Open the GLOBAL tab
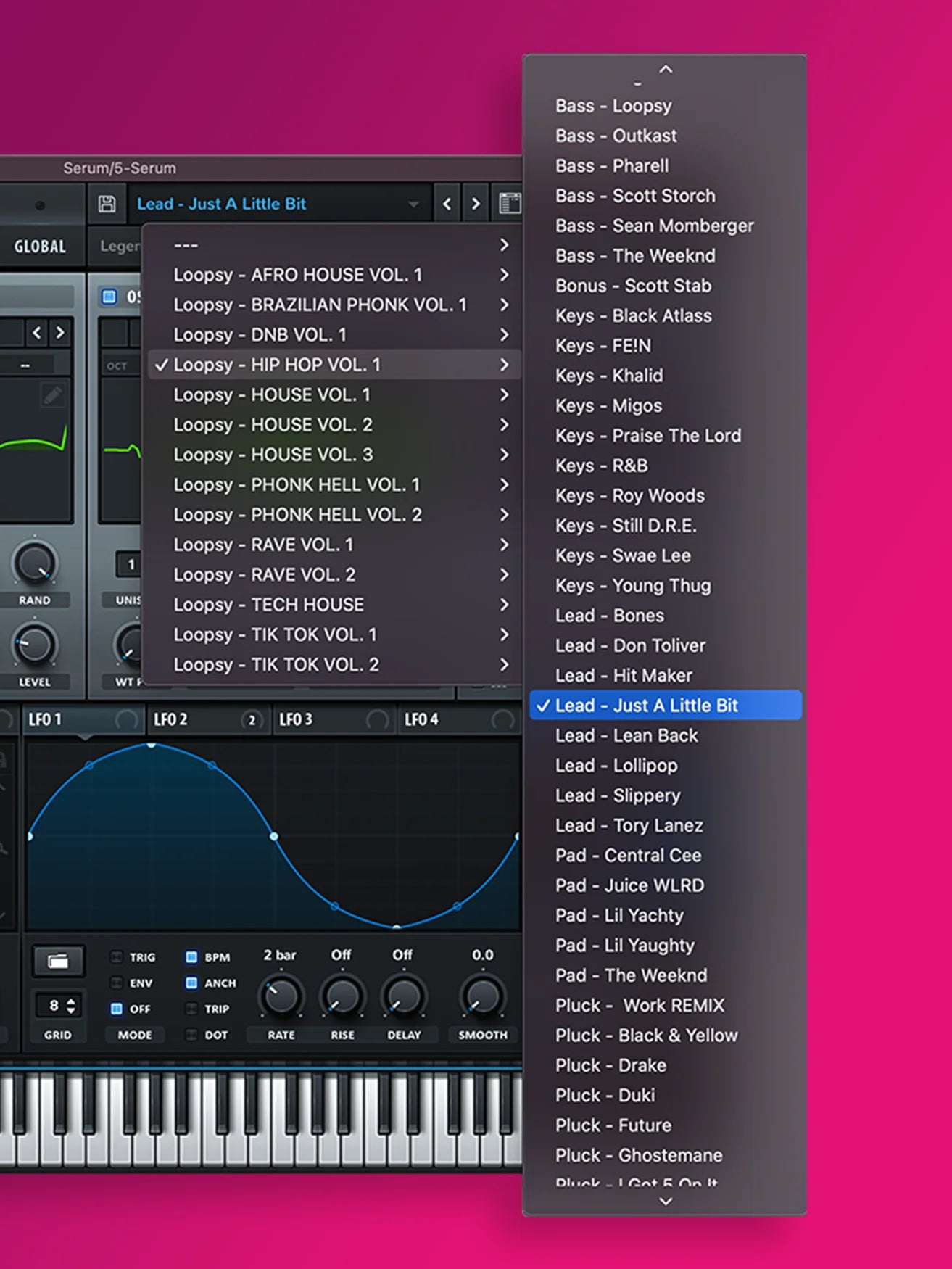This screenshot has width=952, height=1269. (x=41, y=247)
